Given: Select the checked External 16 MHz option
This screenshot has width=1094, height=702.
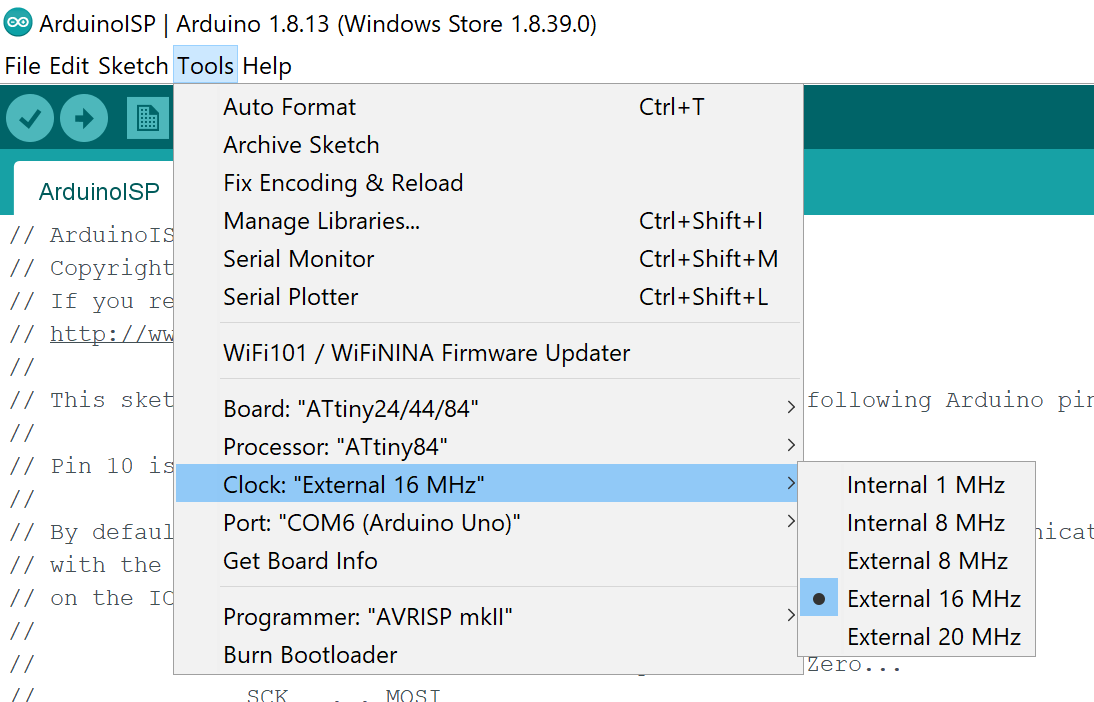Looking at the screenshot, I should click(933, 599).
